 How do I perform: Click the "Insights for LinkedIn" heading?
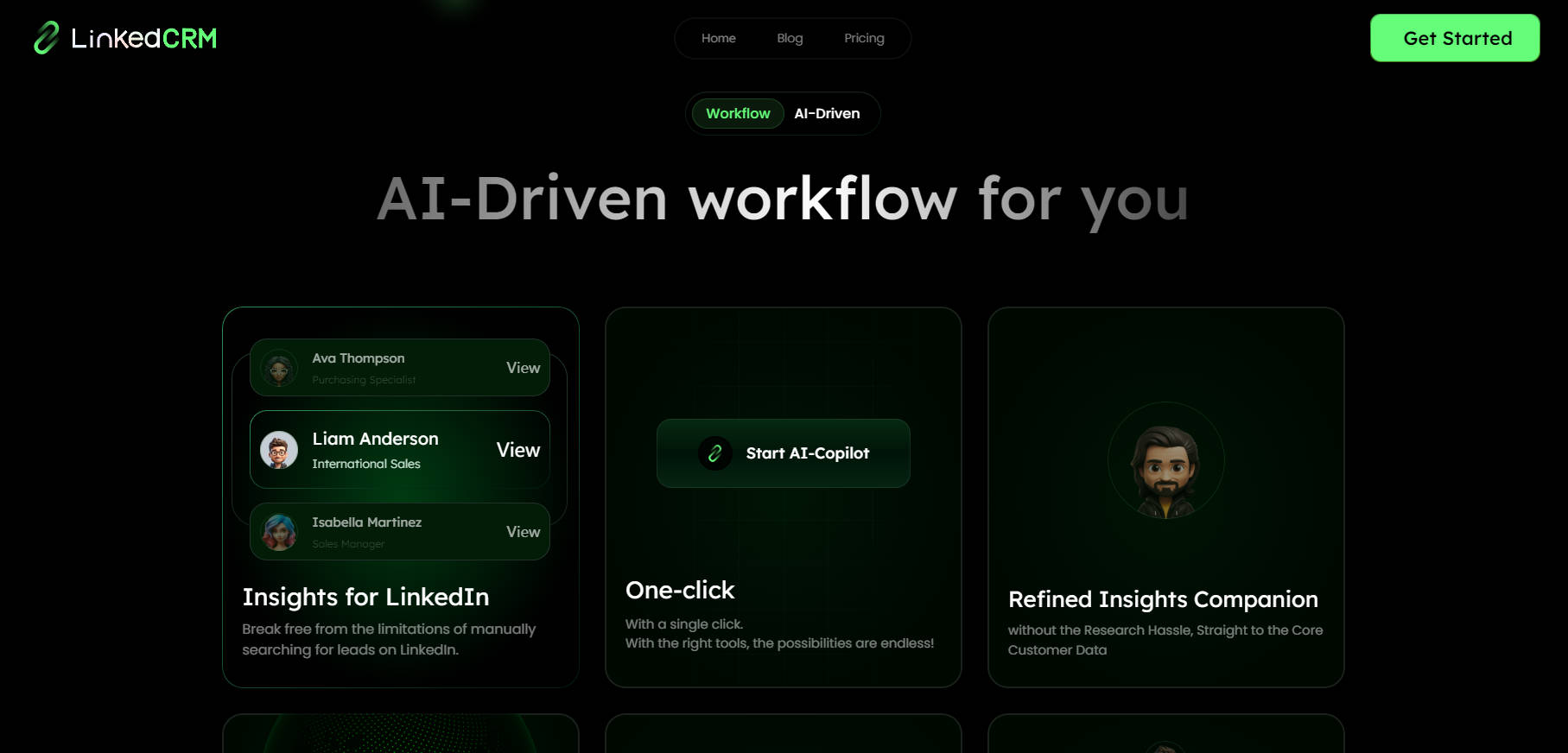pyautogui.click(x=365, y=597)
